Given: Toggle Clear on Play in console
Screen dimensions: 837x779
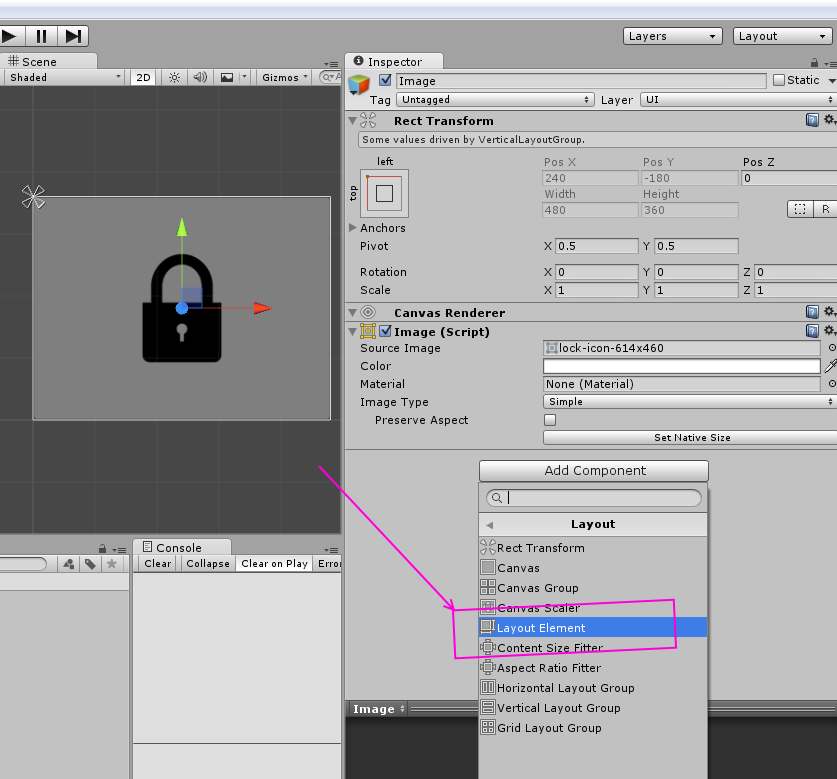Looking at the screenshot, I should pyautogui.click(x=274, y=564).
